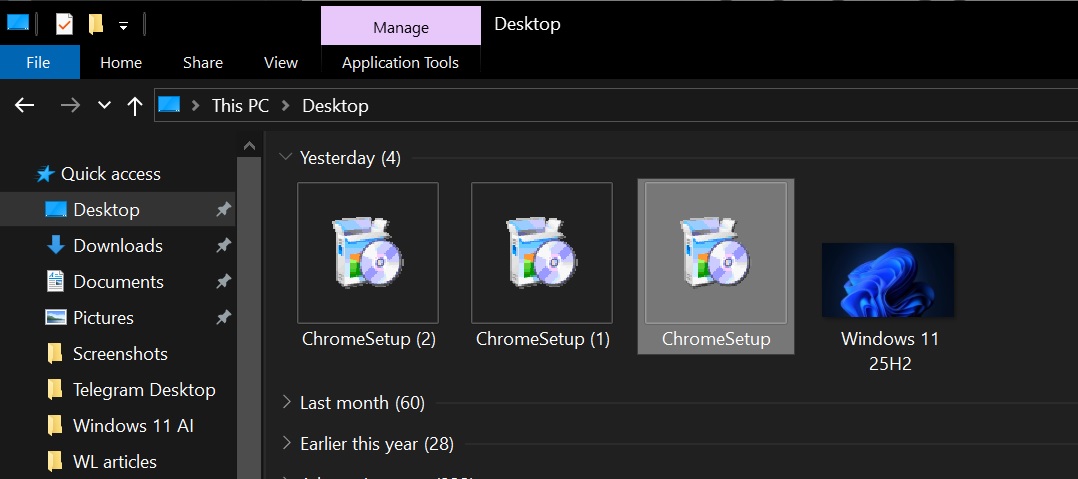This screenshot has width=1078, height=479.
Task: Click the Pictures landscape icon
Action: pyautogui.click(x=55, y=317)
